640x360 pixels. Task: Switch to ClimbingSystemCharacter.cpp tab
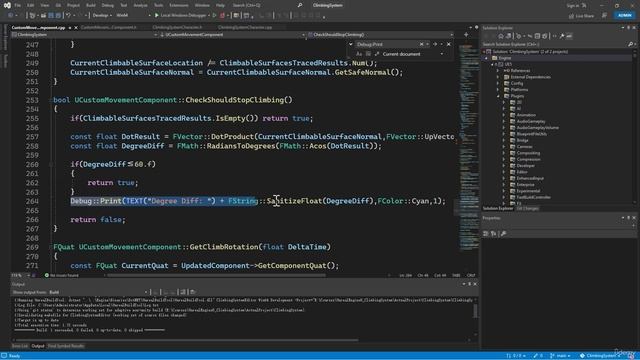coord(245,27)
